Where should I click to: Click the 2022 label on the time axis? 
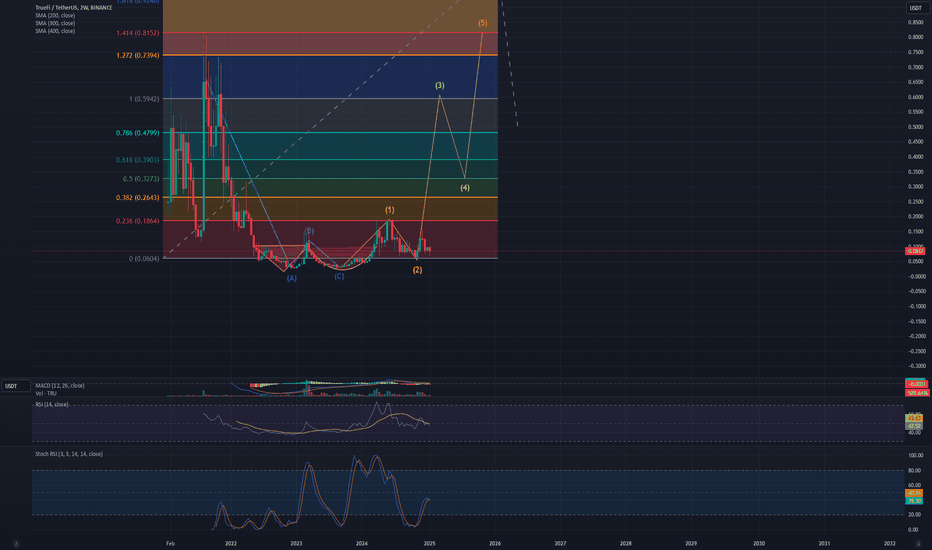click(231, 543)
